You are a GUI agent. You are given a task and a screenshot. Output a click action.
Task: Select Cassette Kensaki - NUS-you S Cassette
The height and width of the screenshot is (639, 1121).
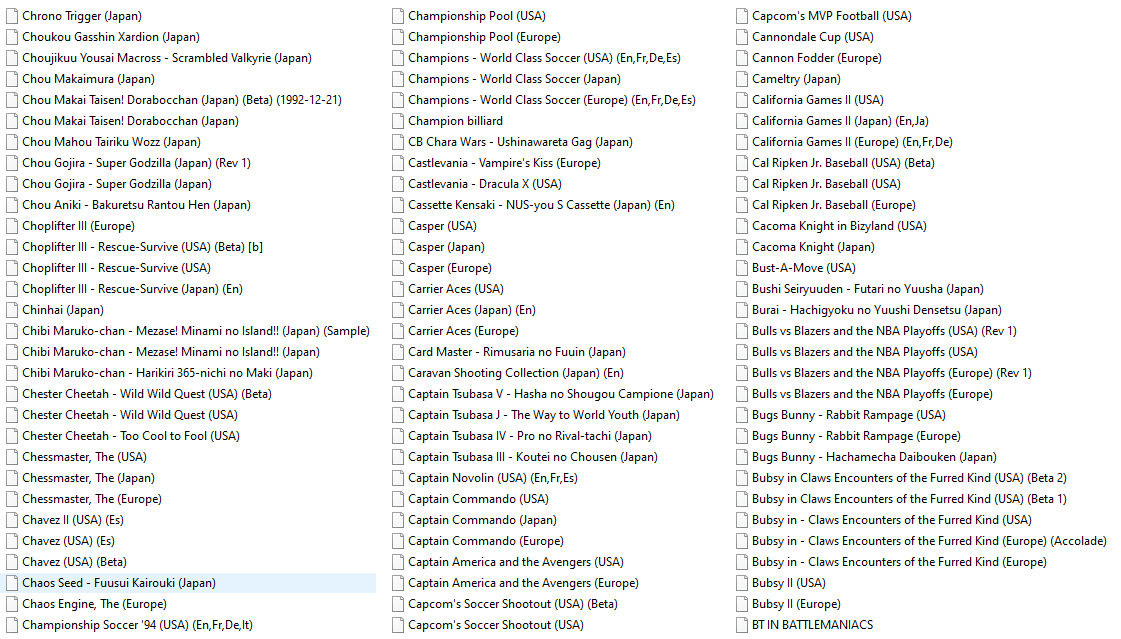541,205
